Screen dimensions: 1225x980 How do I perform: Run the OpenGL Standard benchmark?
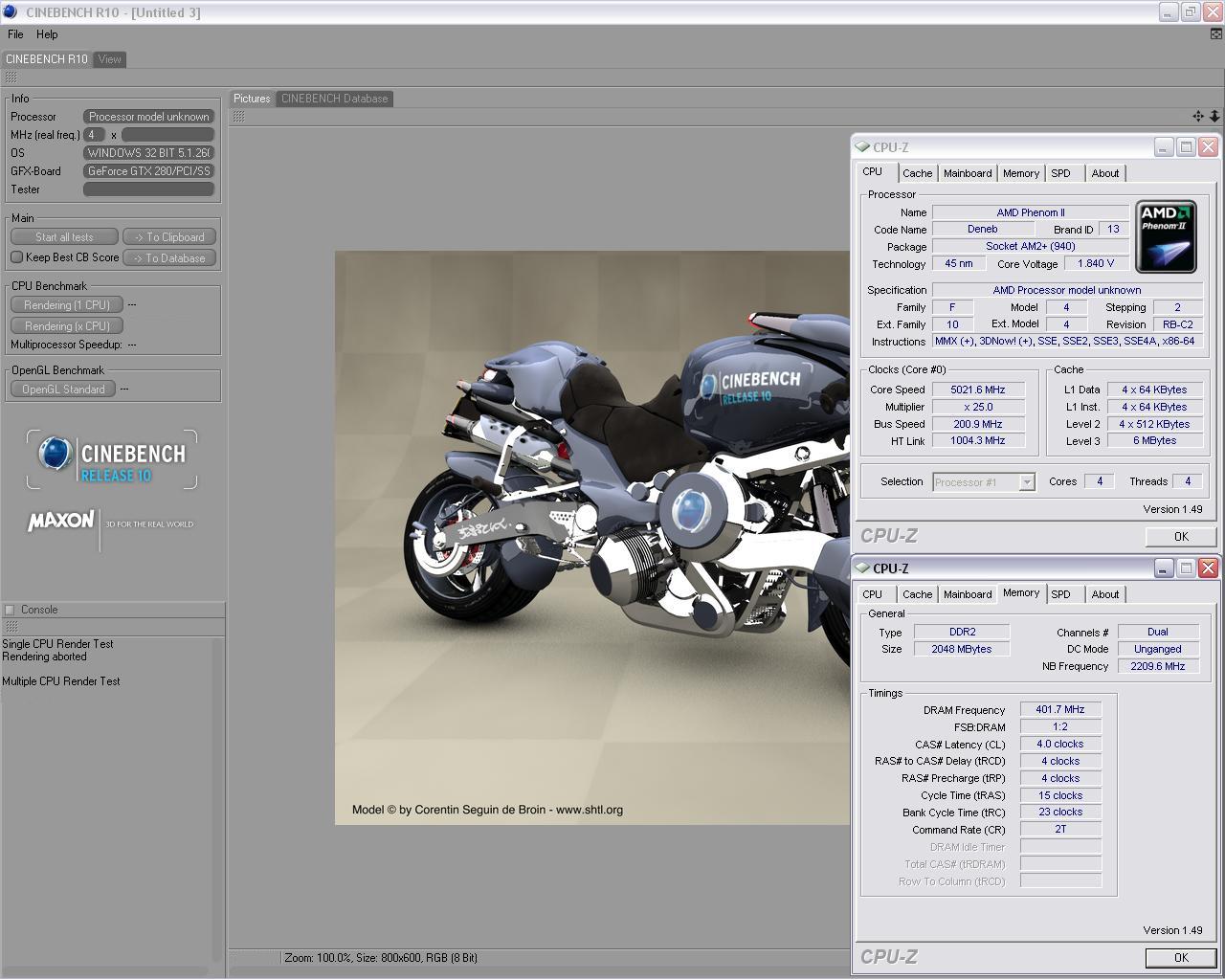click(63, 390)
